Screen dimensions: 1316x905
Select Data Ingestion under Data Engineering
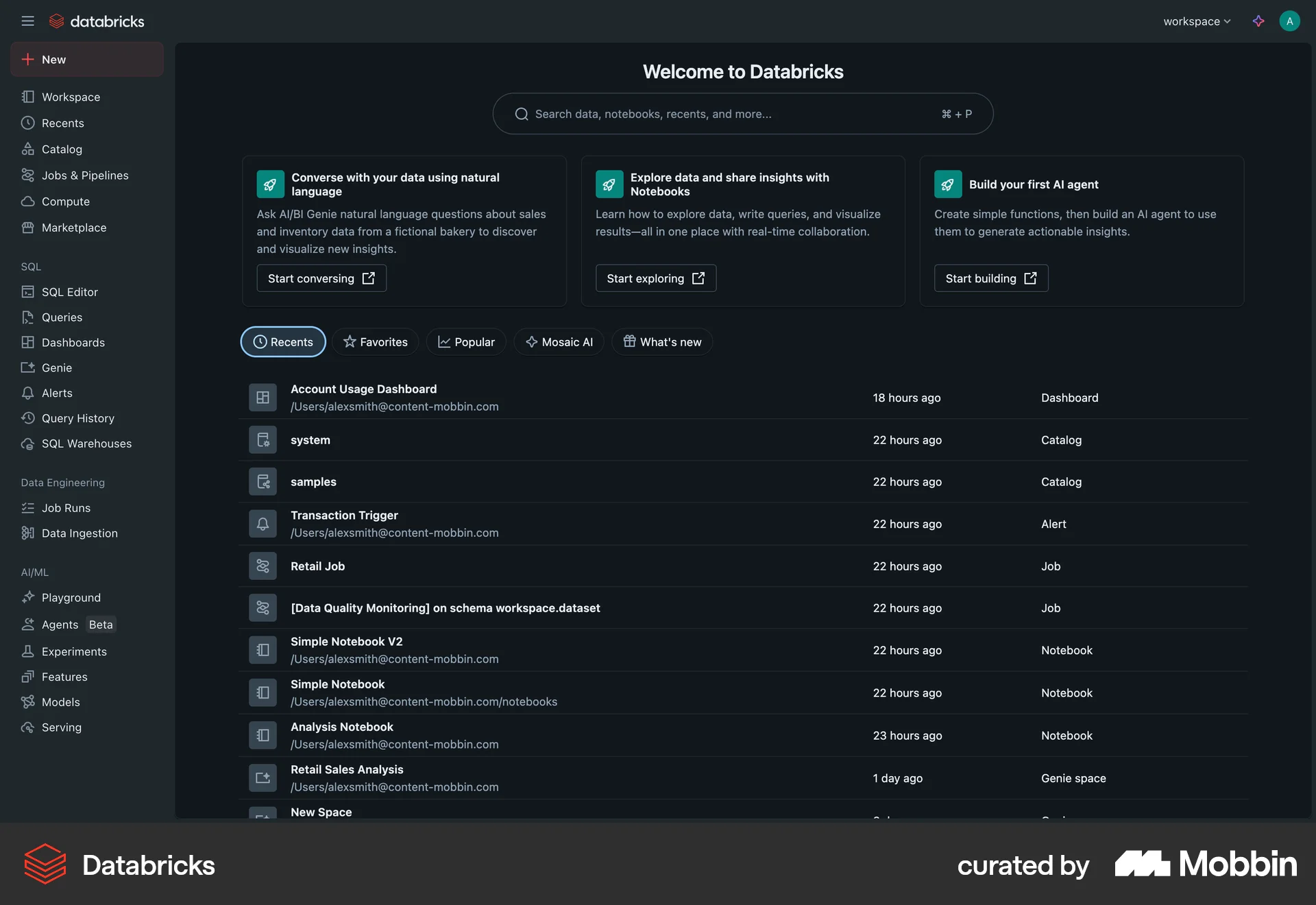click(79, 533)
